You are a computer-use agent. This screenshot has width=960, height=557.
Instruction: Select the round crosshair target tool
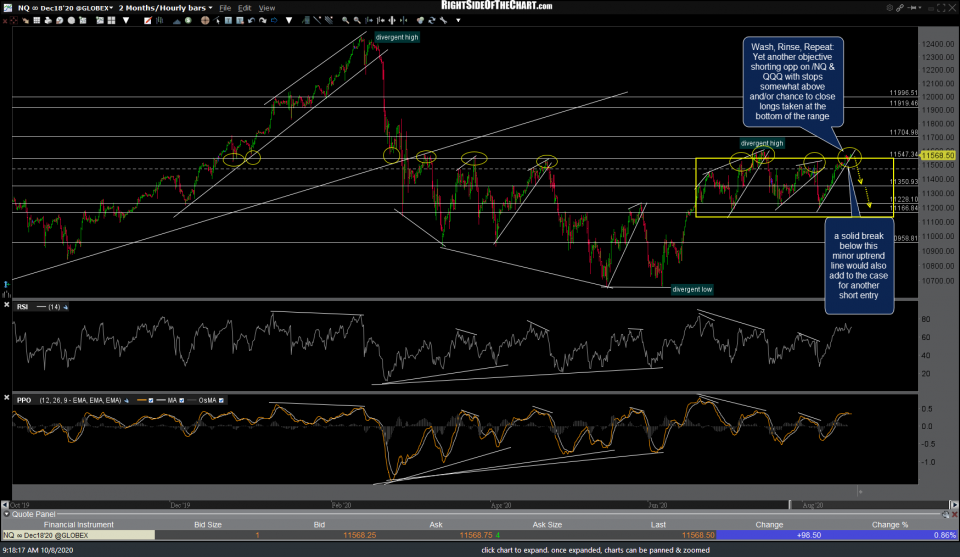205,20
